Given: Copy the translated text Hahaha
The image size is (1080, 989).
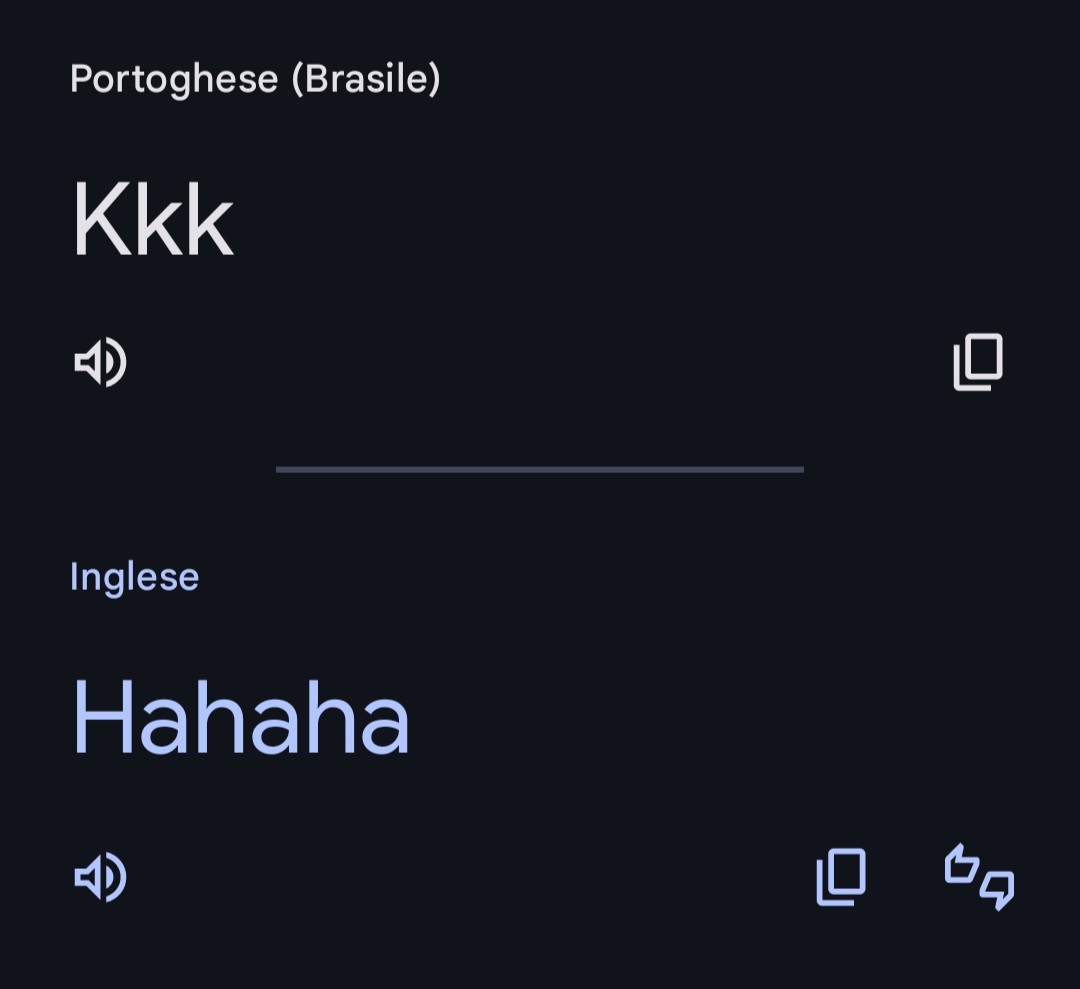Looking at the screenshot, I should coord(841,878).
